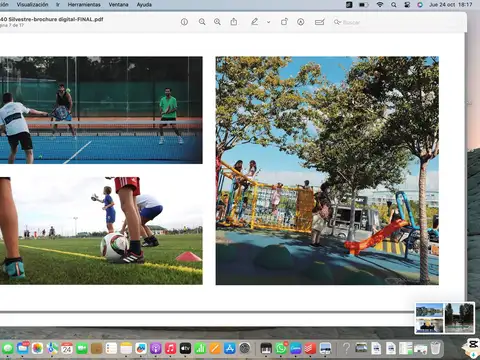Open Messages from the Dock
The image size is (480, 360).
pos(8,349)
